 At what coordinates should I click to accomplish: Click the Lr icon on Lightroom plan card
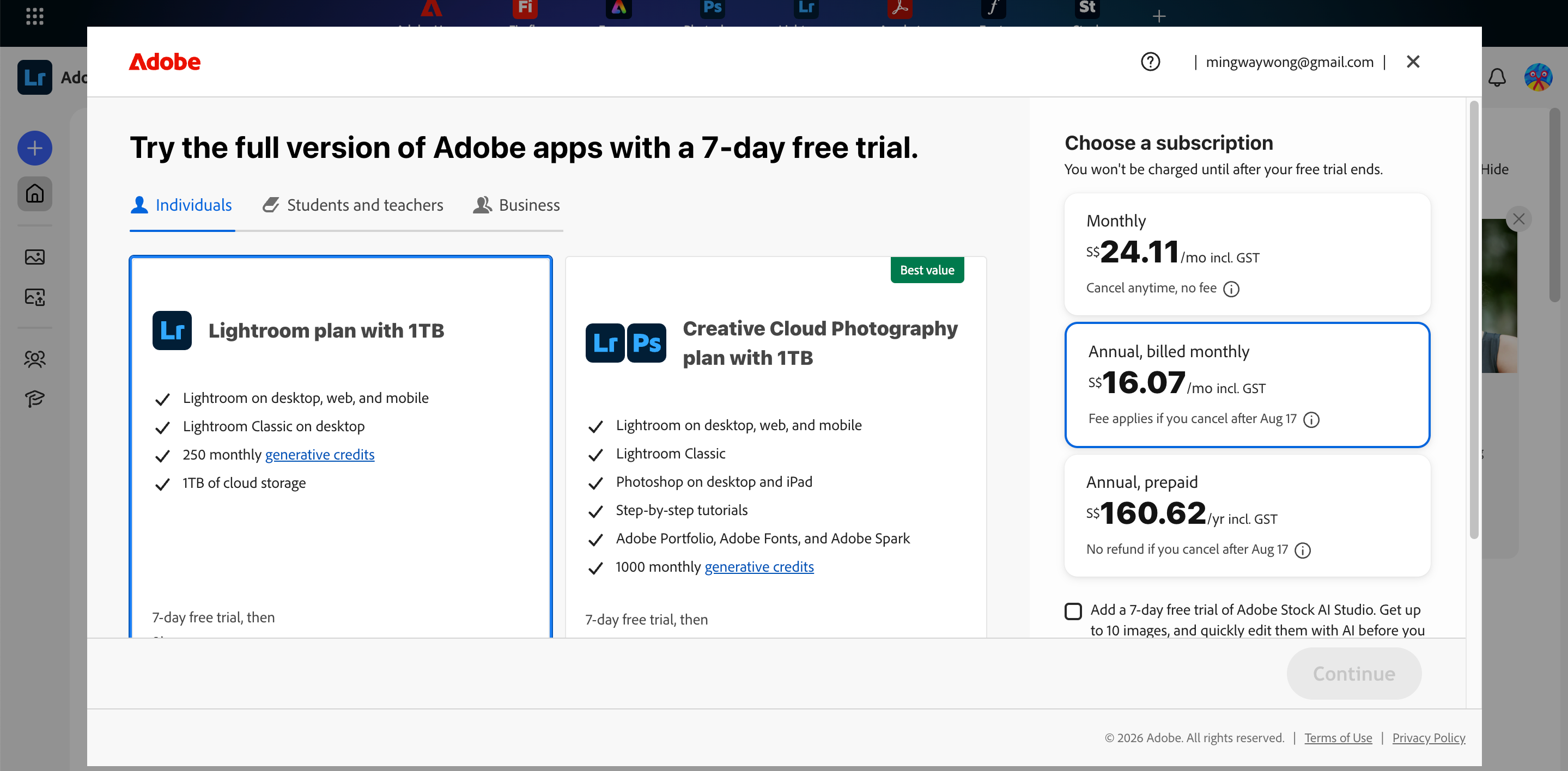tap(172, 331)
